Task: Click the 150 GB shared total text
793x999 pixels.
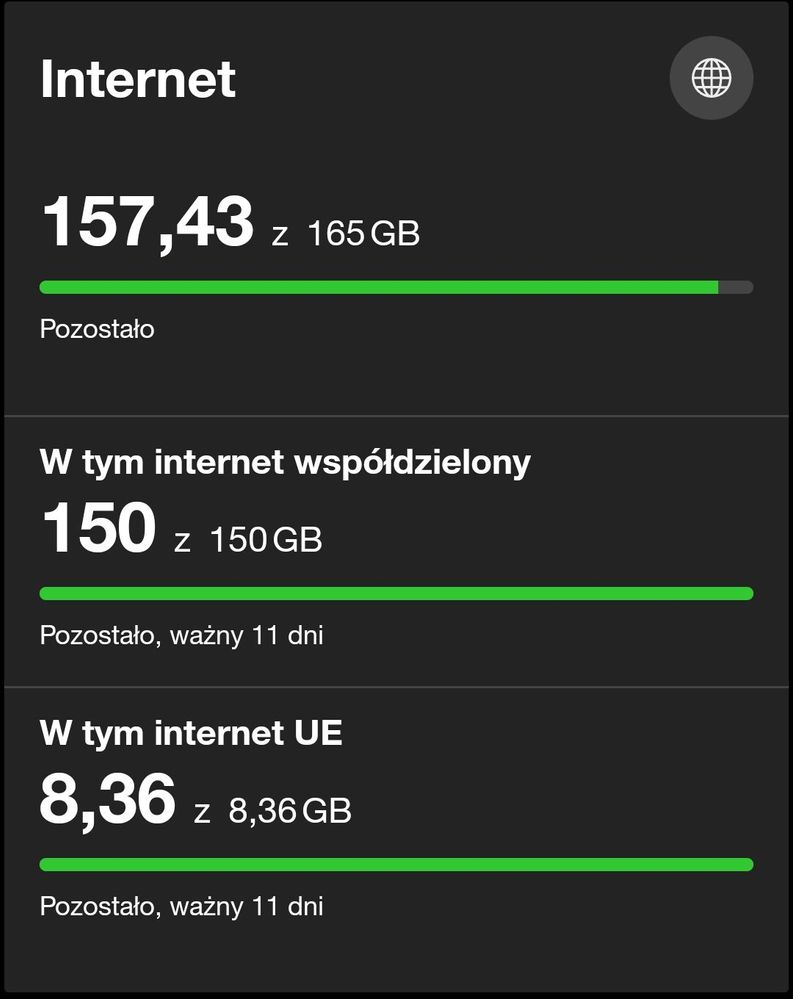Action: [x=266, y=540]
